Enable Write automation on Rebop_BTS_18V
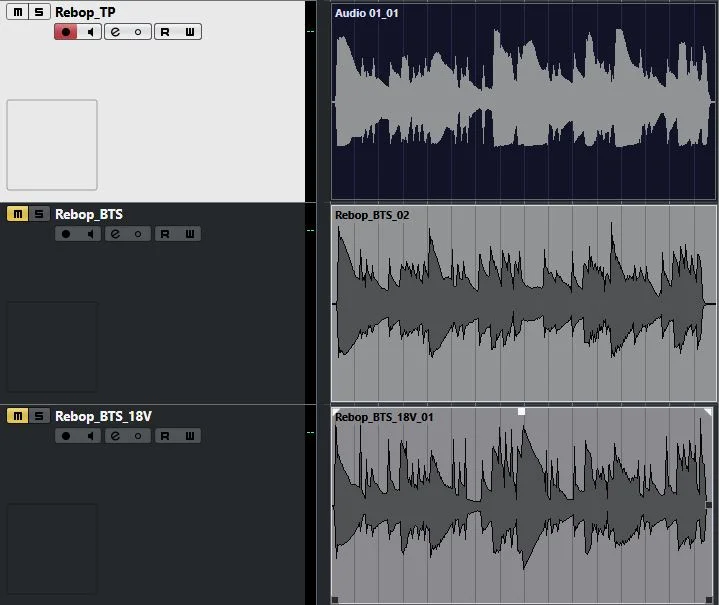Image resolution: width=719 pixels, height=605 pixels. pos(189,436)
